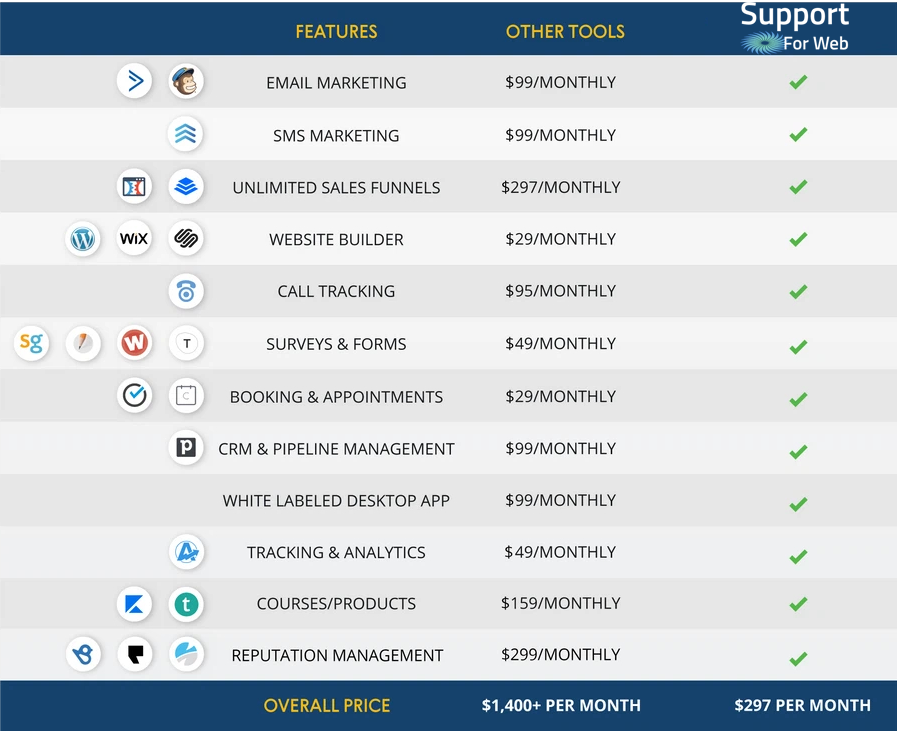Click the blue chevrons icon beside SMS Marketing
The width and height of the screenshot is (897, 731).
[x=186, y=134]
